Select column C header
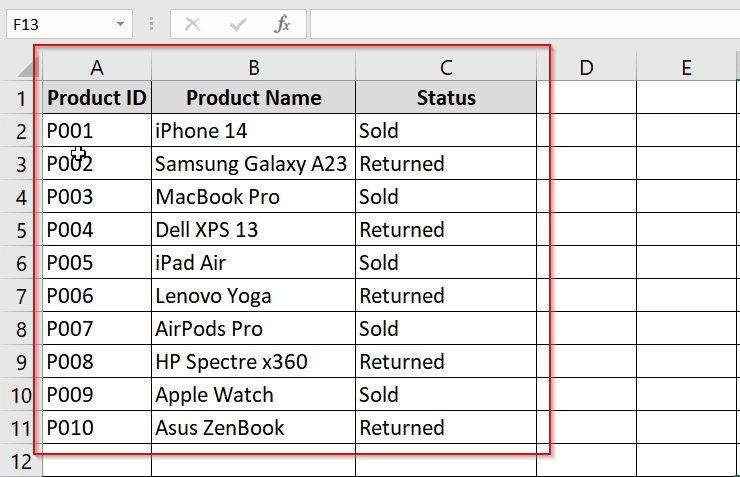Image resolution: width=740 pixels, height=477 pixels. coord(446,67)
